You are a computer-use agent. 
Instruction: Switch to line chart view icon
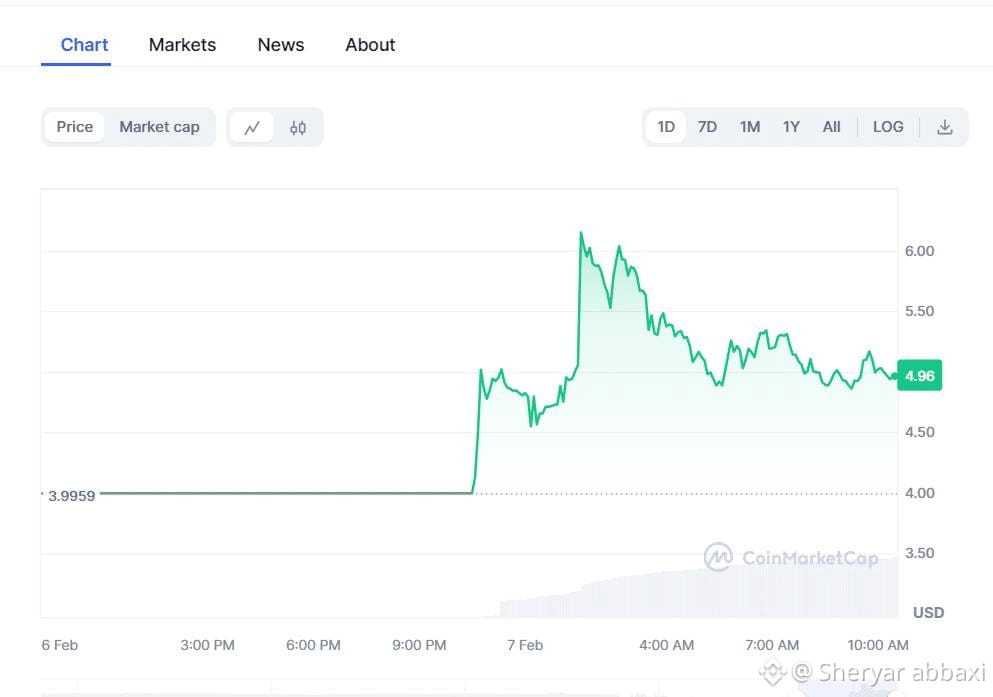tap(251, 127)
